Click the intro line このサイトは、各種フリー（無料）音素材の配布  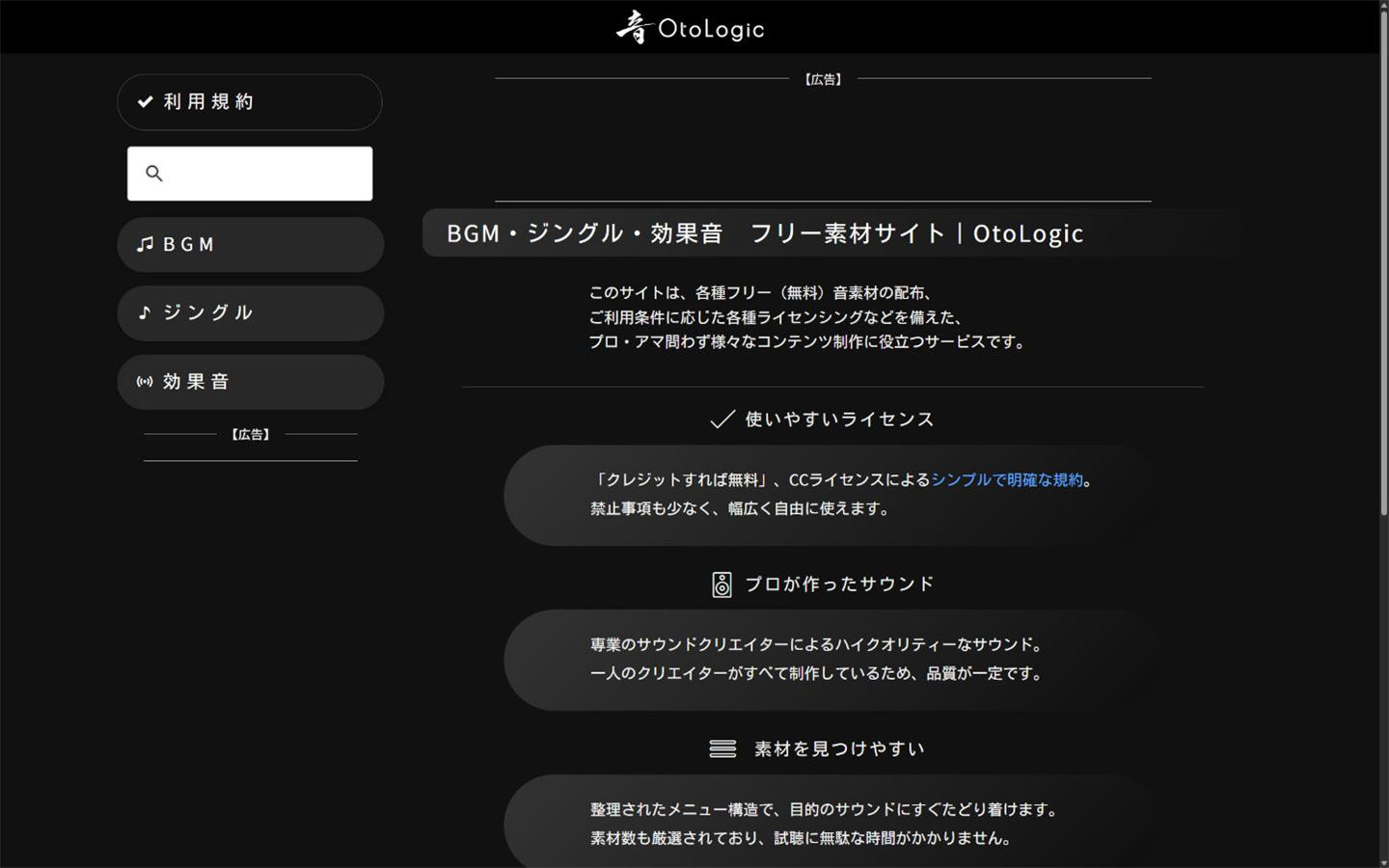pos(760,293)
